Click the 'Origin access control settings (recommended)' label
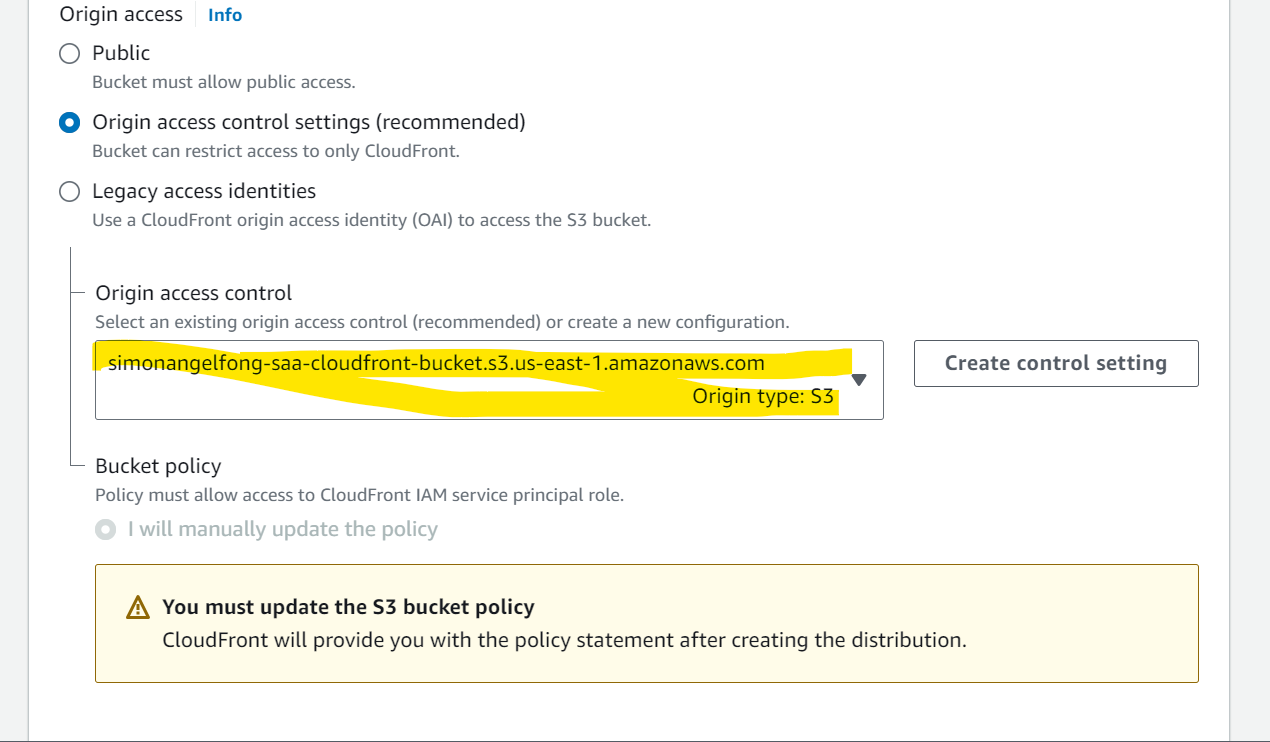Image resolution: width=1270 pixels, height=742 pixels. pyautogui.click(x=309, y=122)
